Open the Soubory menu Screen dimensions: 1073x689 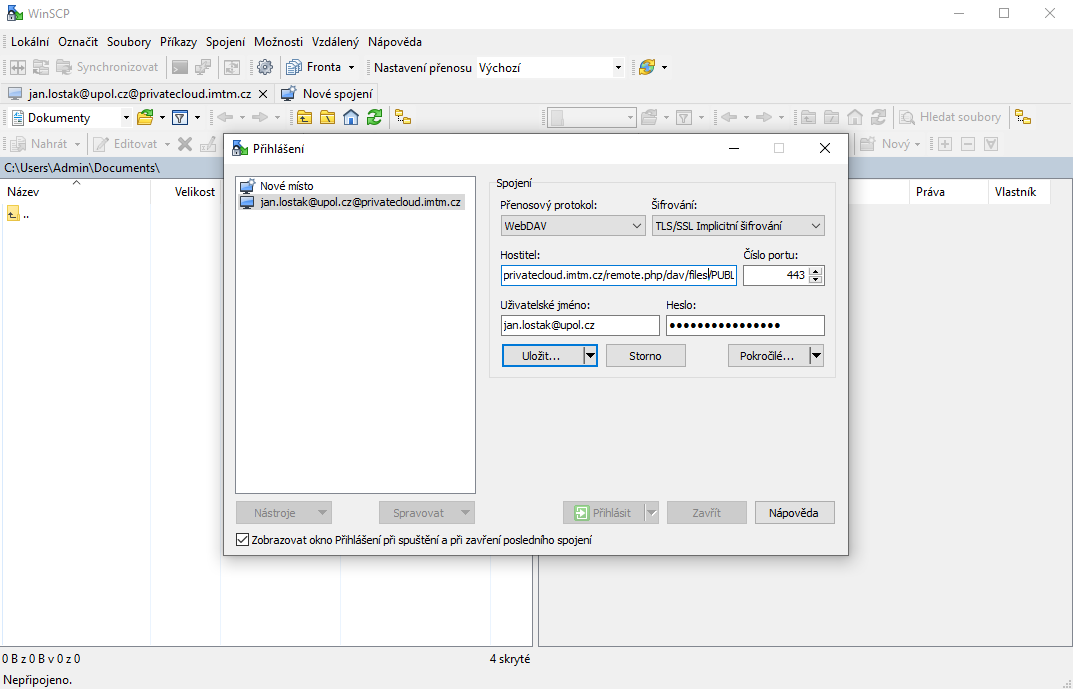(129, 42)
